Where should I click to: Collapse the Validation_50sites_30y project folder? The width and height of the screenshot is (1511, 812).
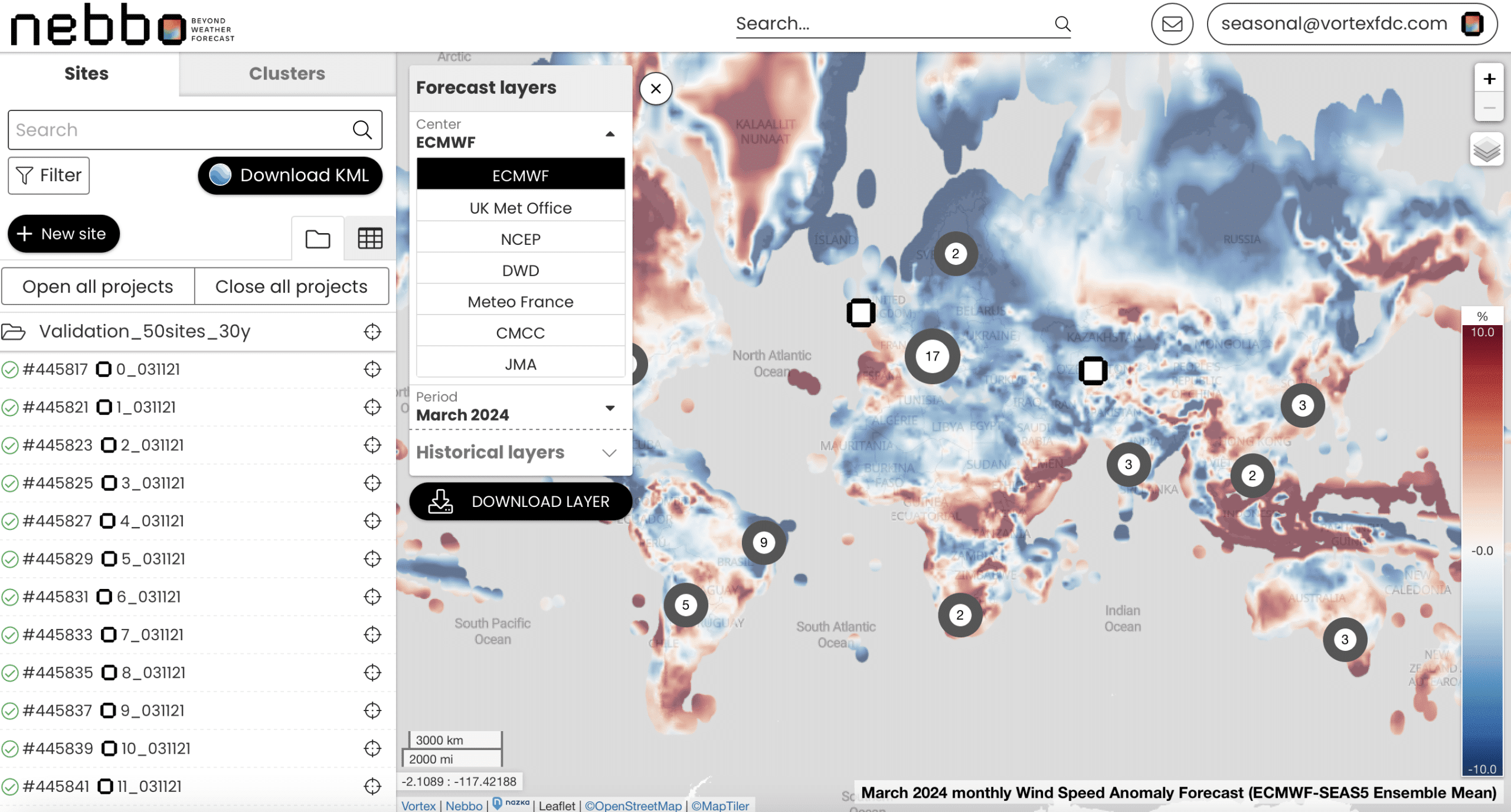click(x=13, y=332)
